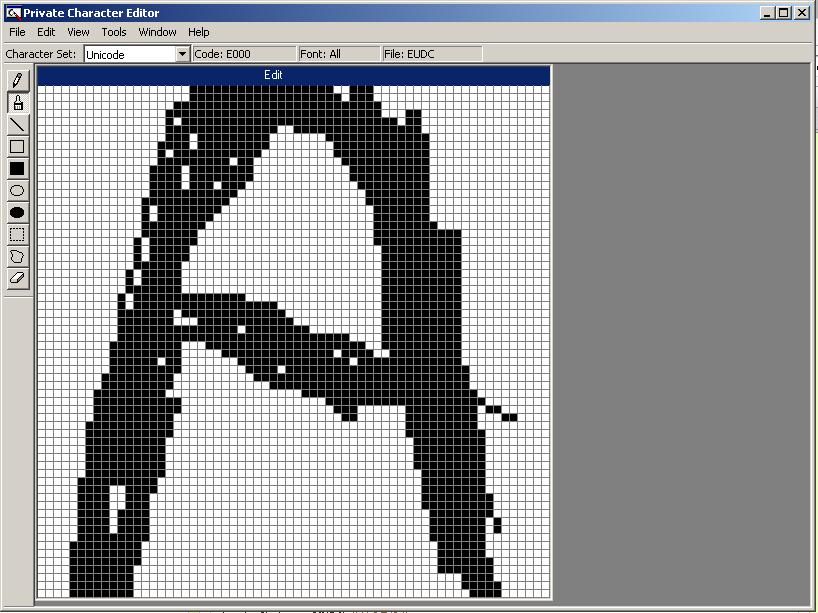Select the Straight Line tool
818x613 pixels.
(x=17, y=125)
